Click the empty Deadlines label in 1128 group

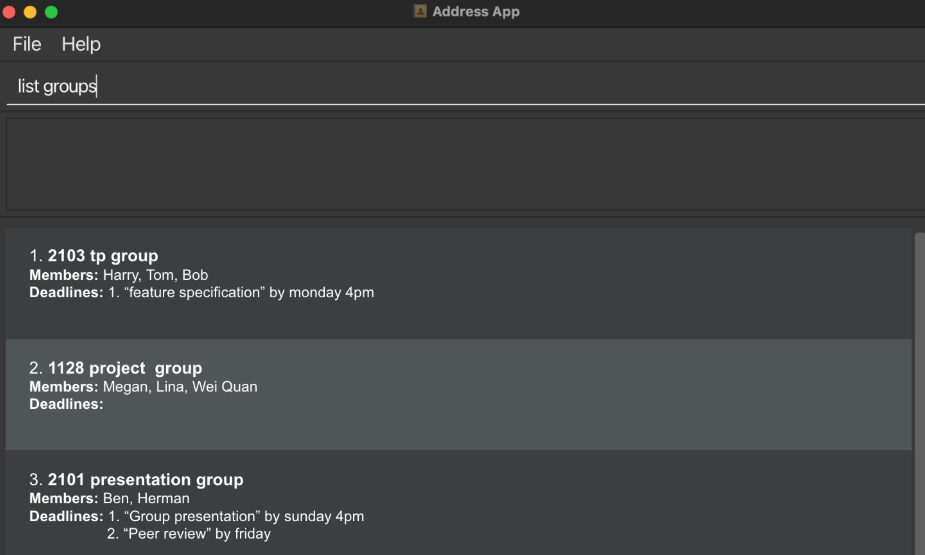66,405
